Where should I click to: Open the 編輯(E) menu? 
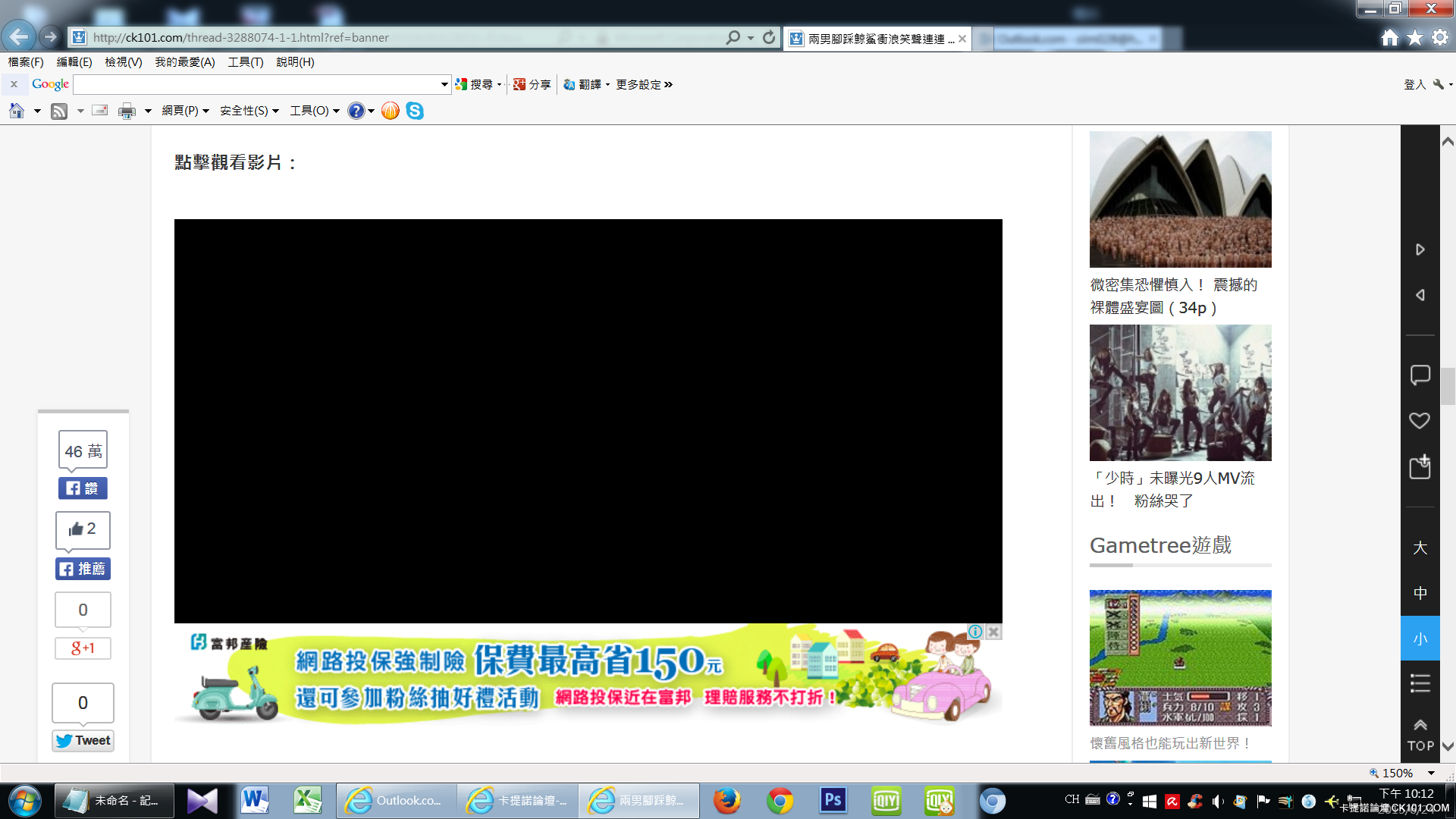(74, 62)
